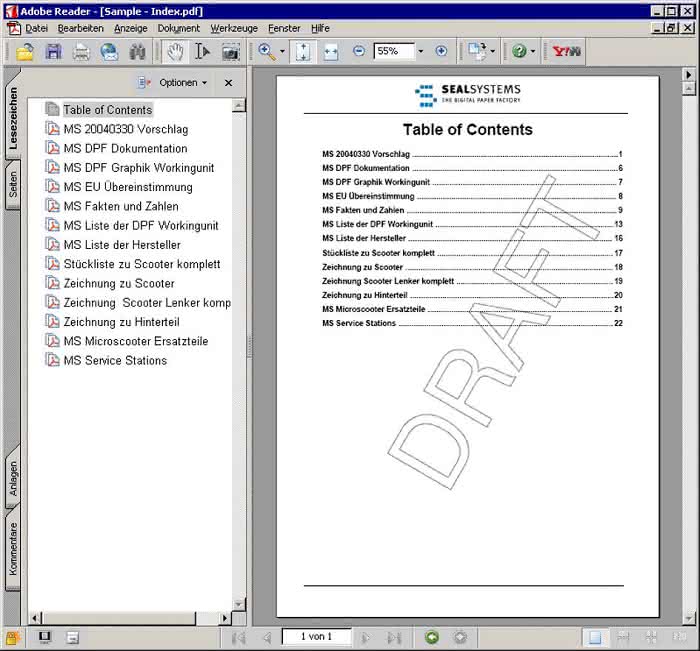This screenshot has height=651, width=700.
Task: Select Continuous Facing layout icon
Action: tap(651, 637)
